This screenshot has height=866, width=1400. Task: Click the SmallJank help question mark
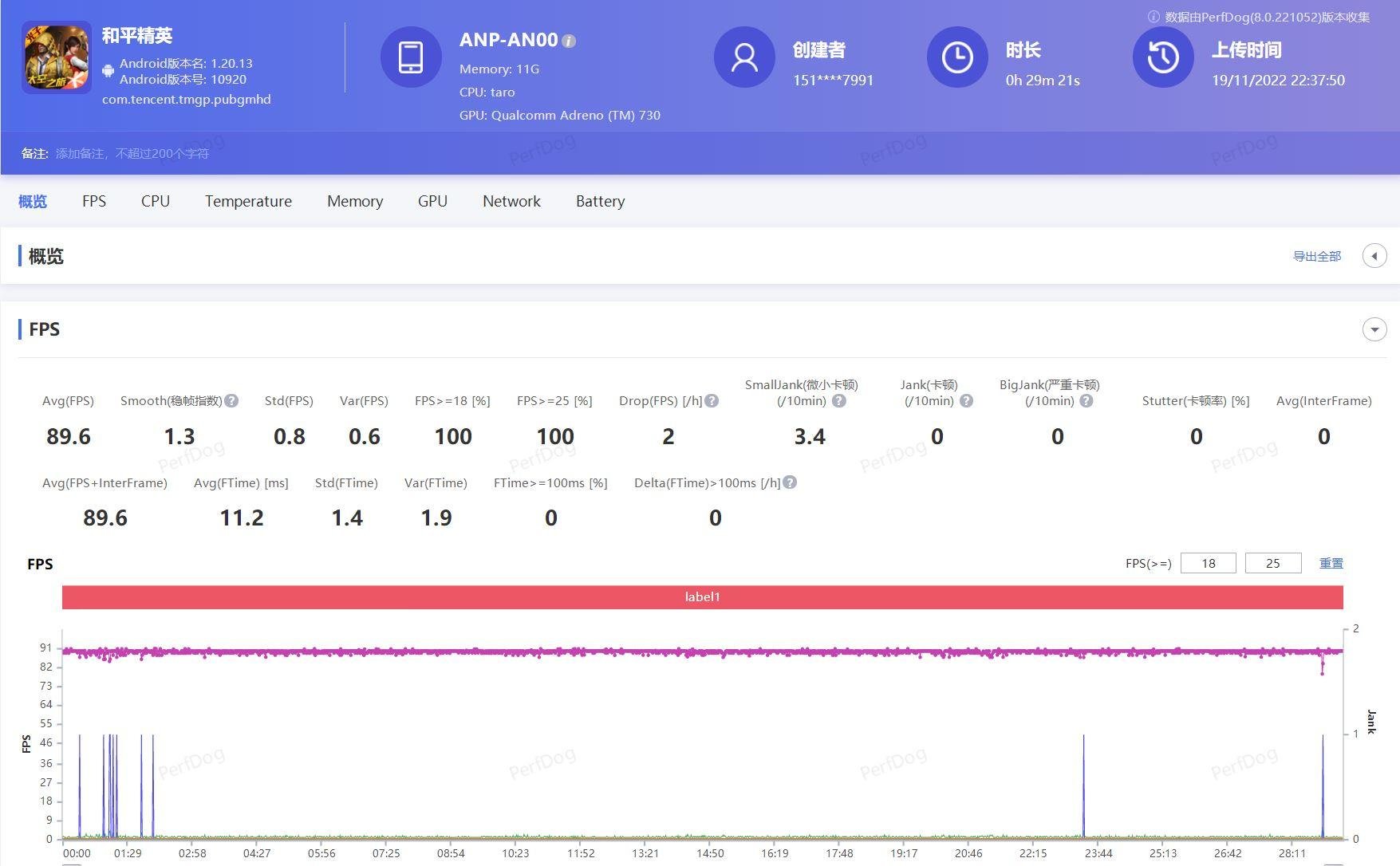pos(839,401)
